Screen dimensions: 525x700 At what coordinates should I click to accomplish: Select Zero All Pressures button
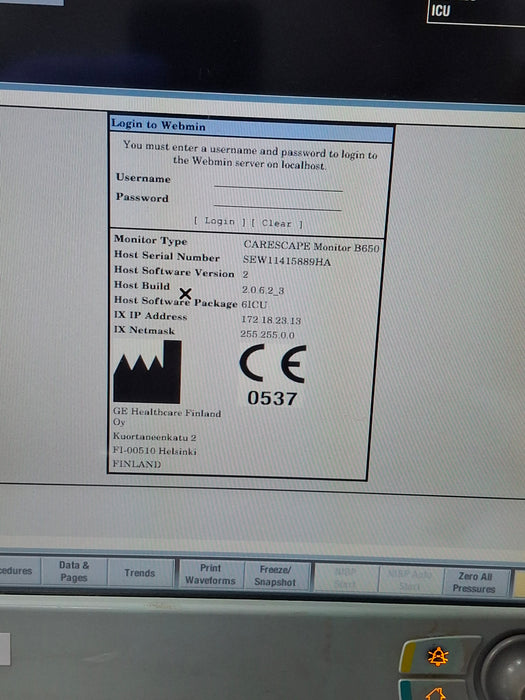click(x=475, y=583)
